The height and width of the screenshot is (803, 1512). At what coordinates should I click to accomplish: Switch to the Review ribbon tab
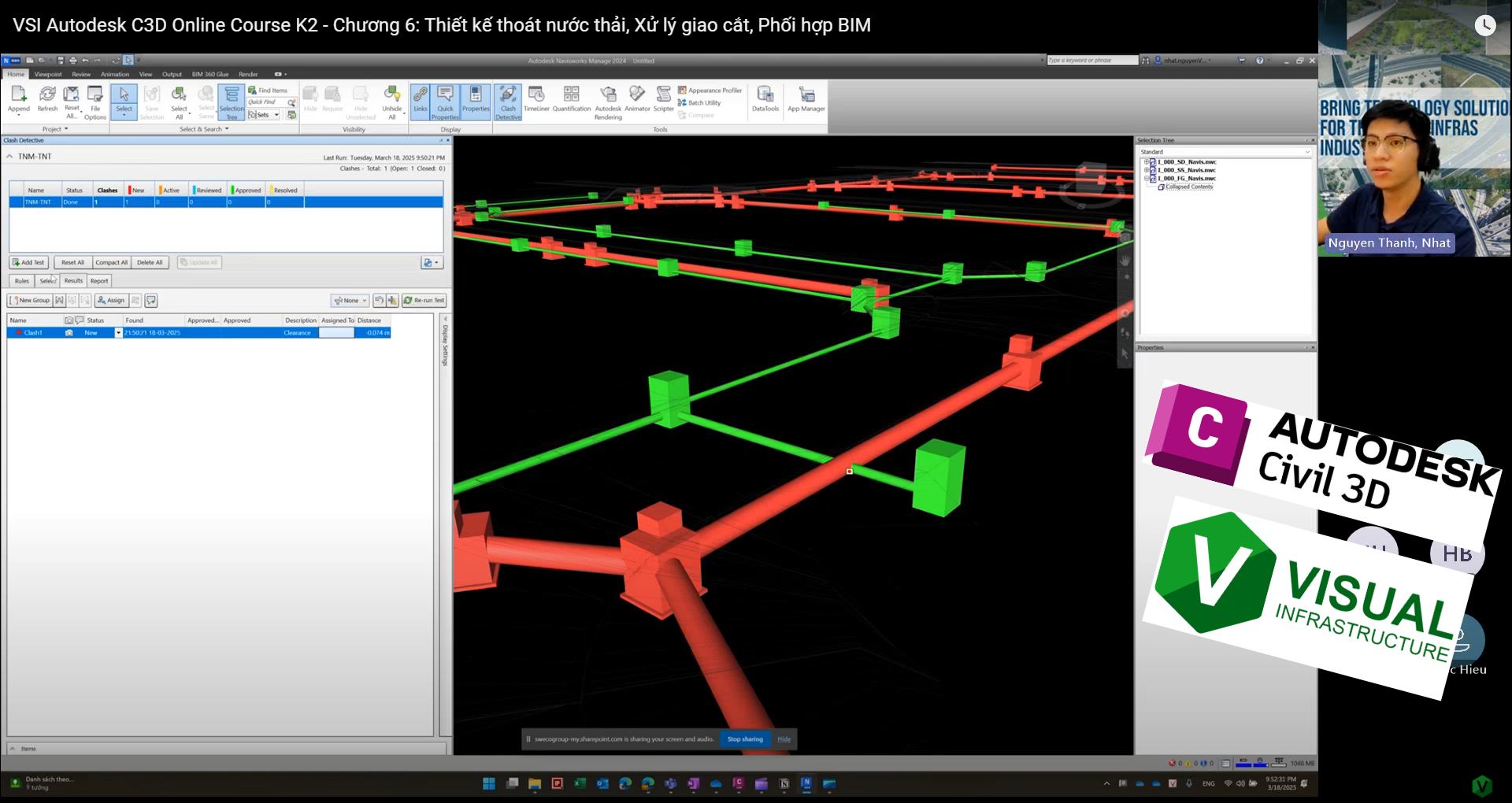pos(81,74)
